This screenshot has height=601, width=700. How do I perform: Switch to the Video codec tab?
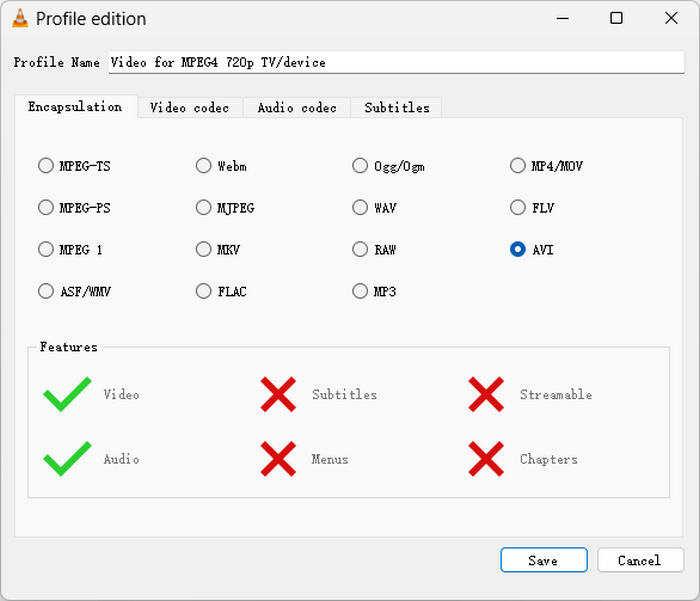tap(190, 108)
